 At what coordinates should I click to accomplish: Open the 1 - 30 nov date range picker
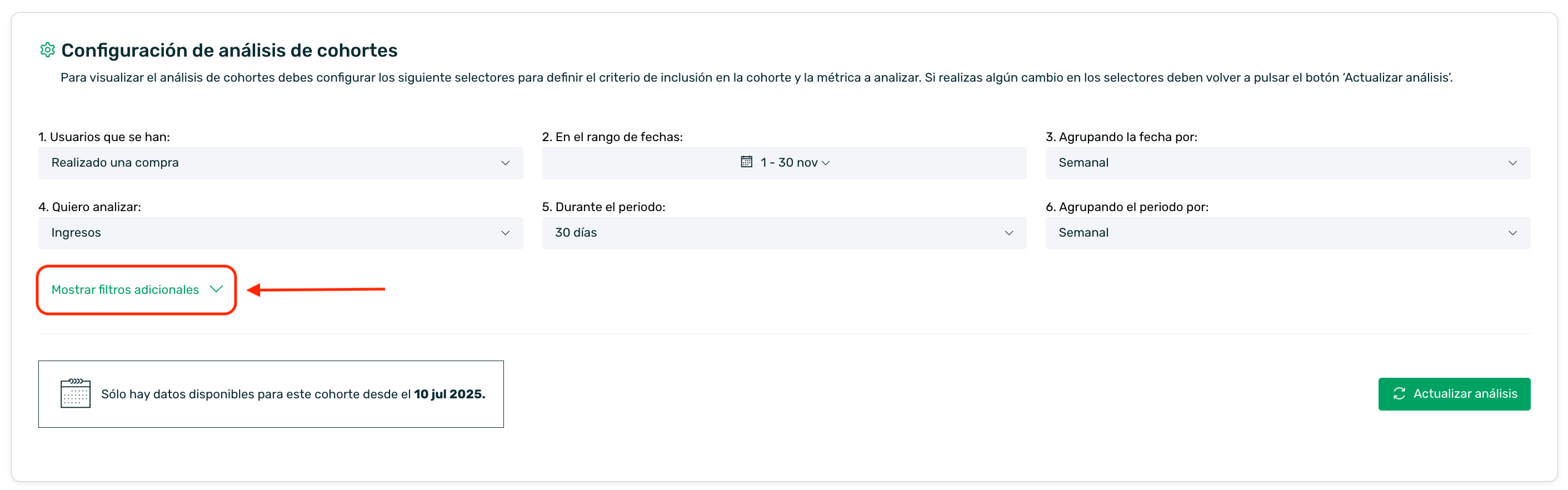pos(788,163)
